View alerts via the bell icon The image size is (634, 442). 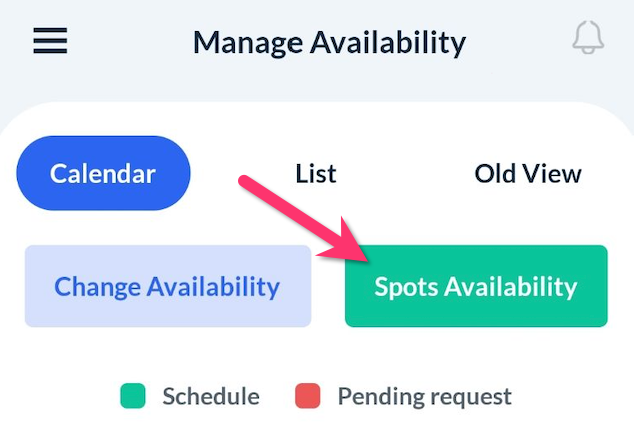click(x=588, y=39)
